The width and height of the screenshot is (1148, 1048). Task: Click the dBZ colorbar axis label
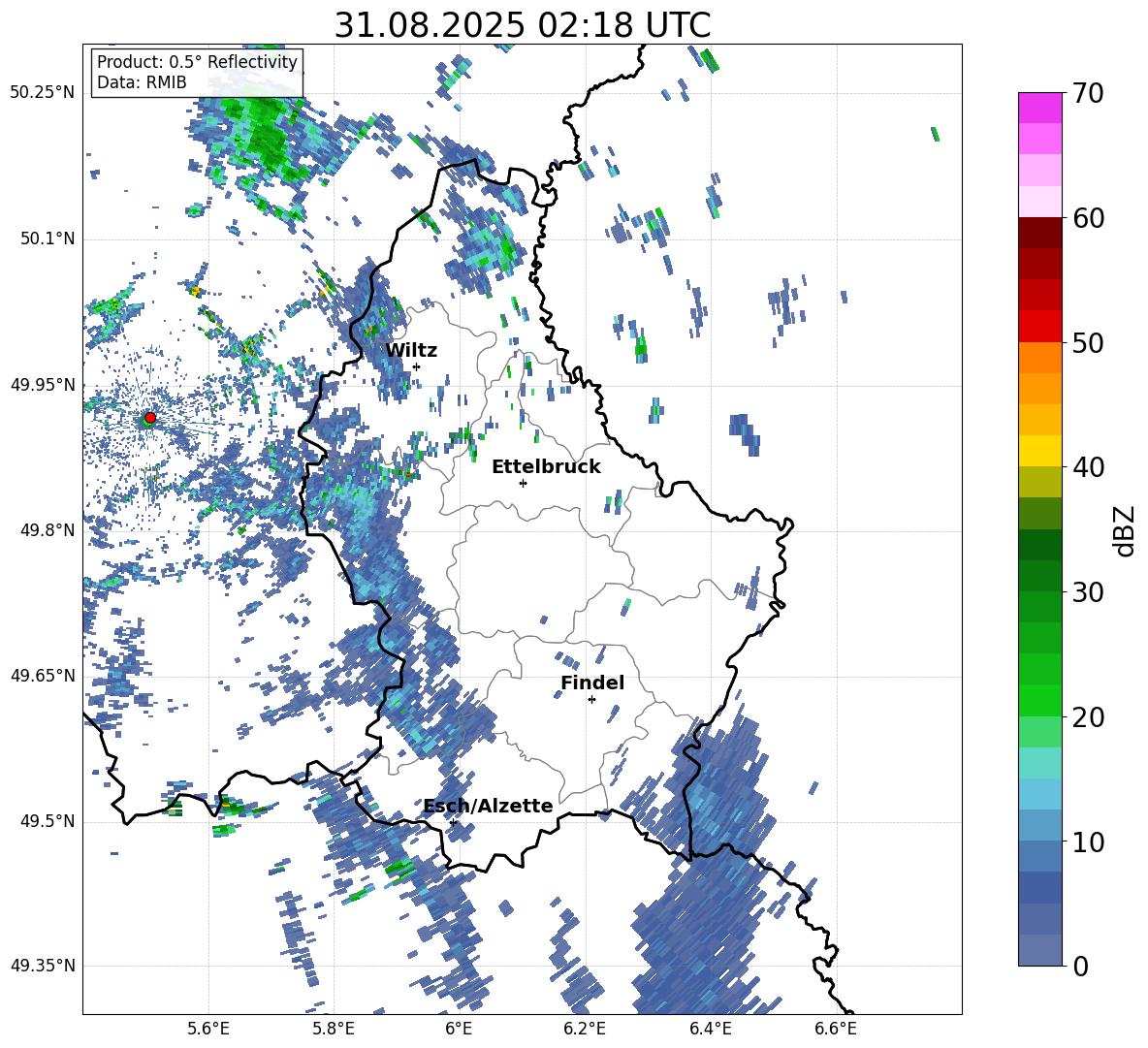pyautogui.click(x=1126, y=530)
